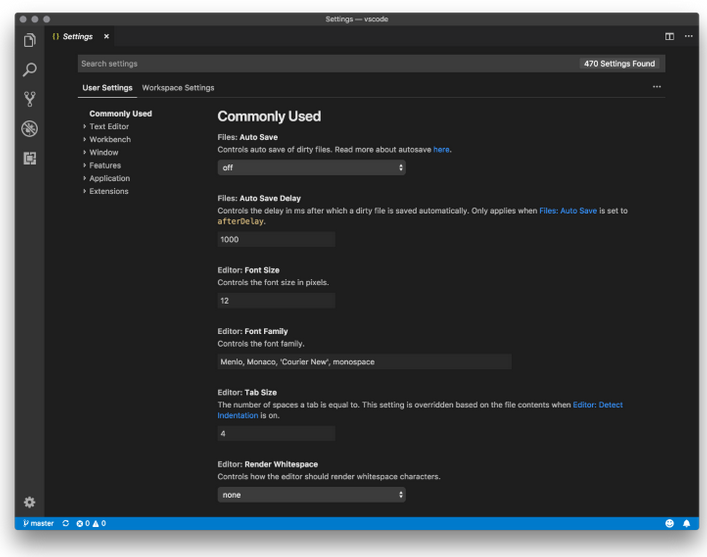The image size is (707, 557).
Task: Expand the Application category
Action: click(109, 178)
